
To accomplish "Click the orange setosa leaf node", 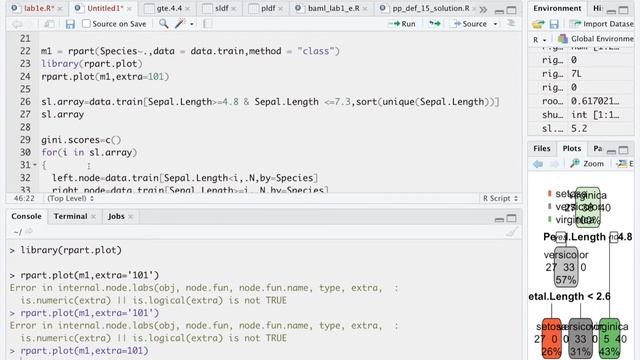I will point(551,338).
